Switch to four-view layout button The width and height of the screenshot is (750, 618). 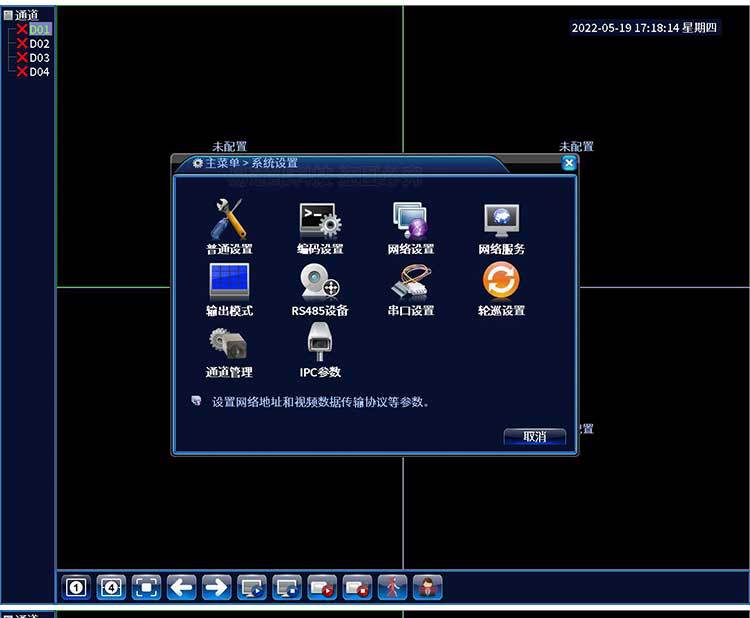111,587
